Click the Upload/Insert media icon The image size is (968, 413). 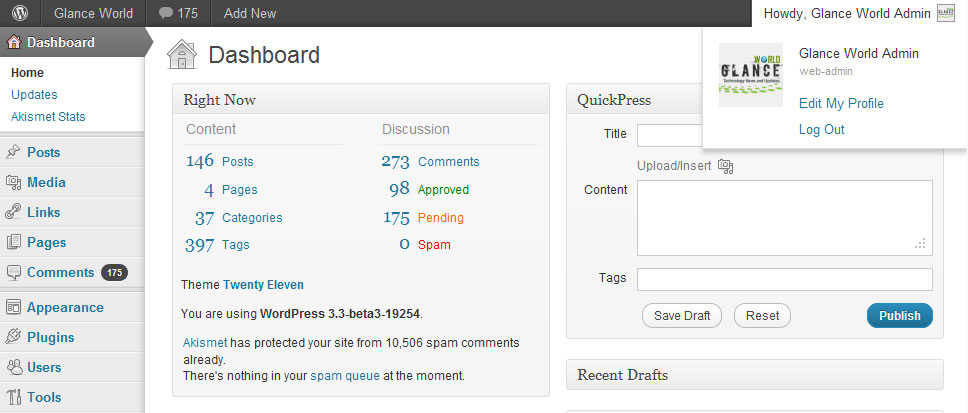[x=725, y=166]
